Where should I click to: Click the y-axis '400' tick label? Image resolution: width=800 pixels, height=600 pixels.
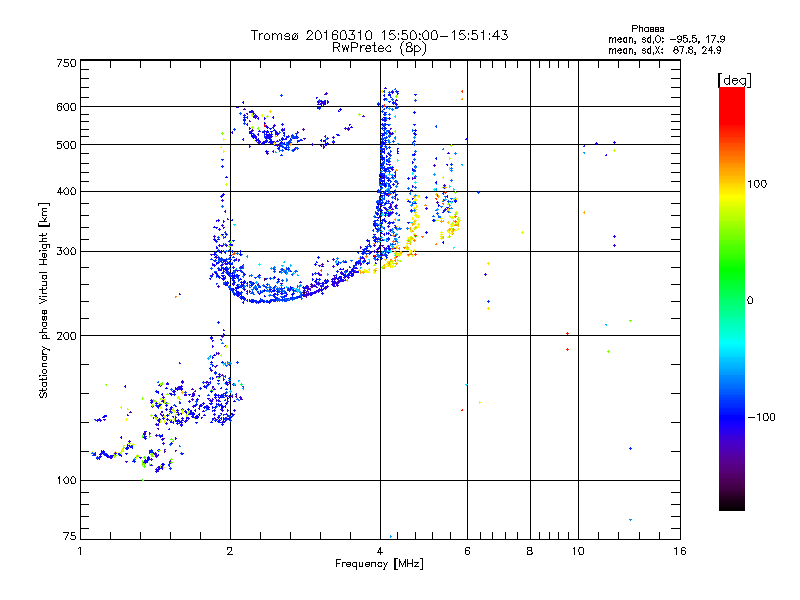point(66,191)
